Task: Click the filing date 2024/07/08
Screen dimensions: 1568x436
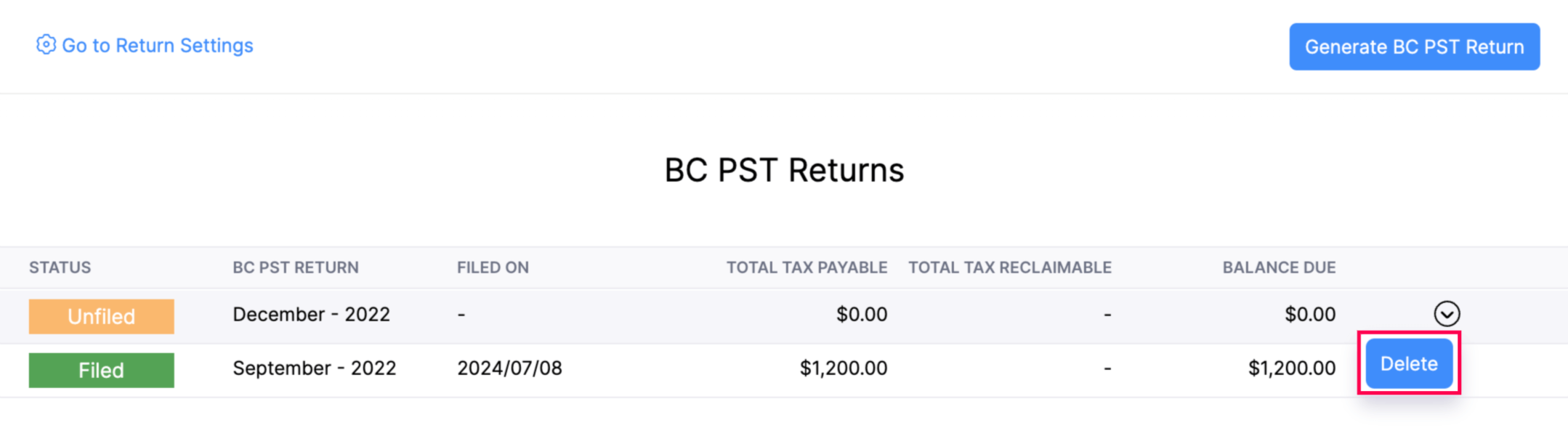Action: click(509, 368)
